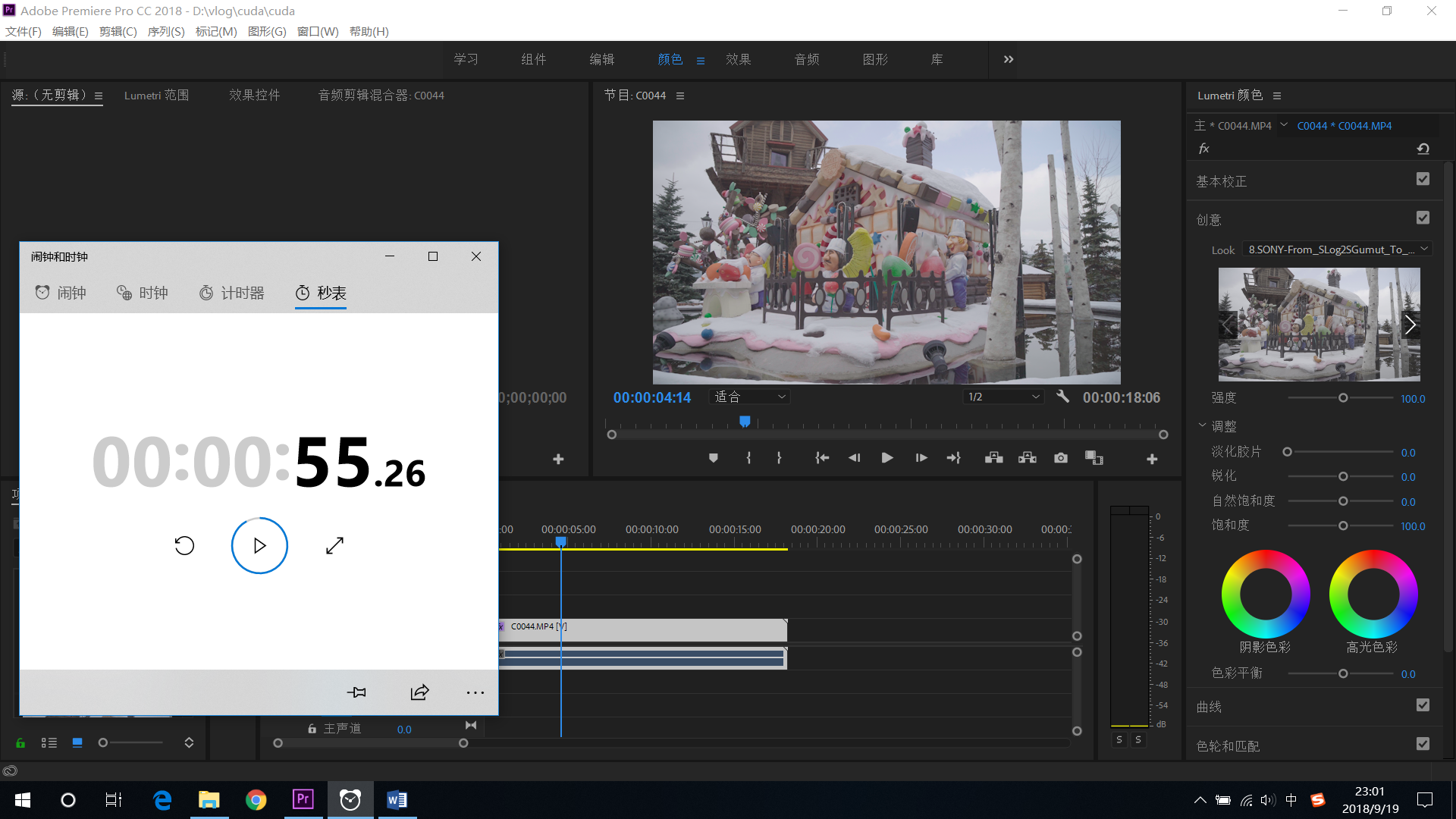Collapse the 调整 section arrow

1202,425
